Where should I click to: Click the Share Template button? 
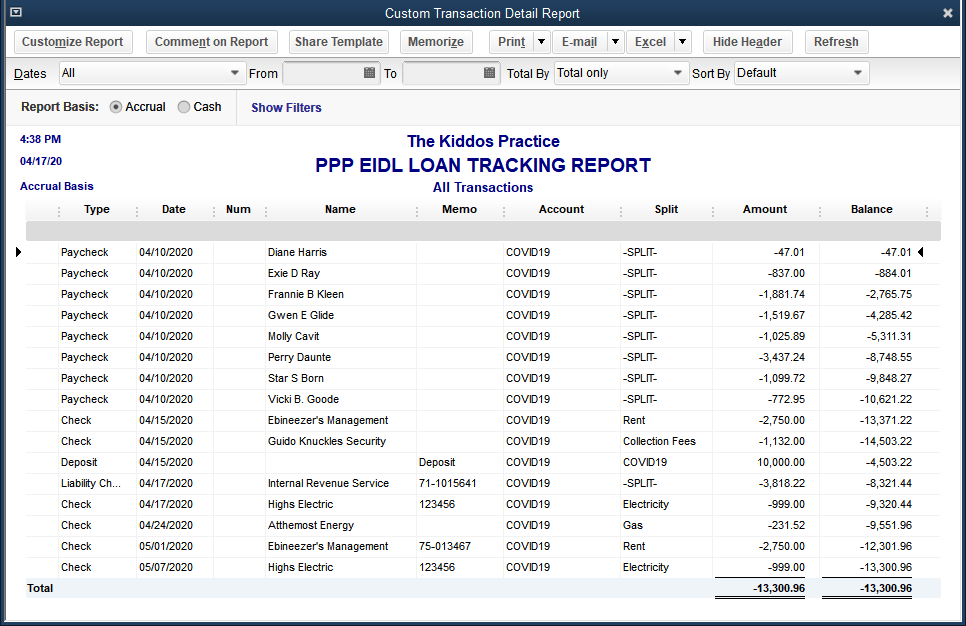coord(339,42)
